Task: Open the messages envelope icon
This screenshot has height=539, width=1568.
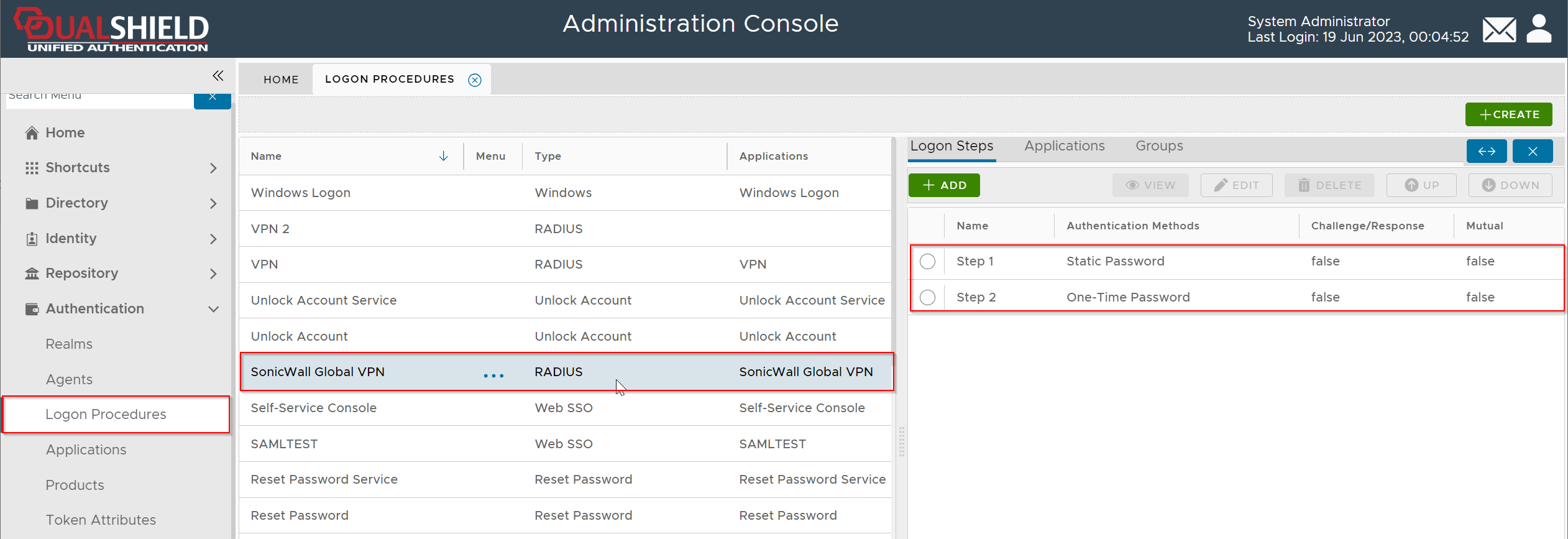Action: (1499, 29)
